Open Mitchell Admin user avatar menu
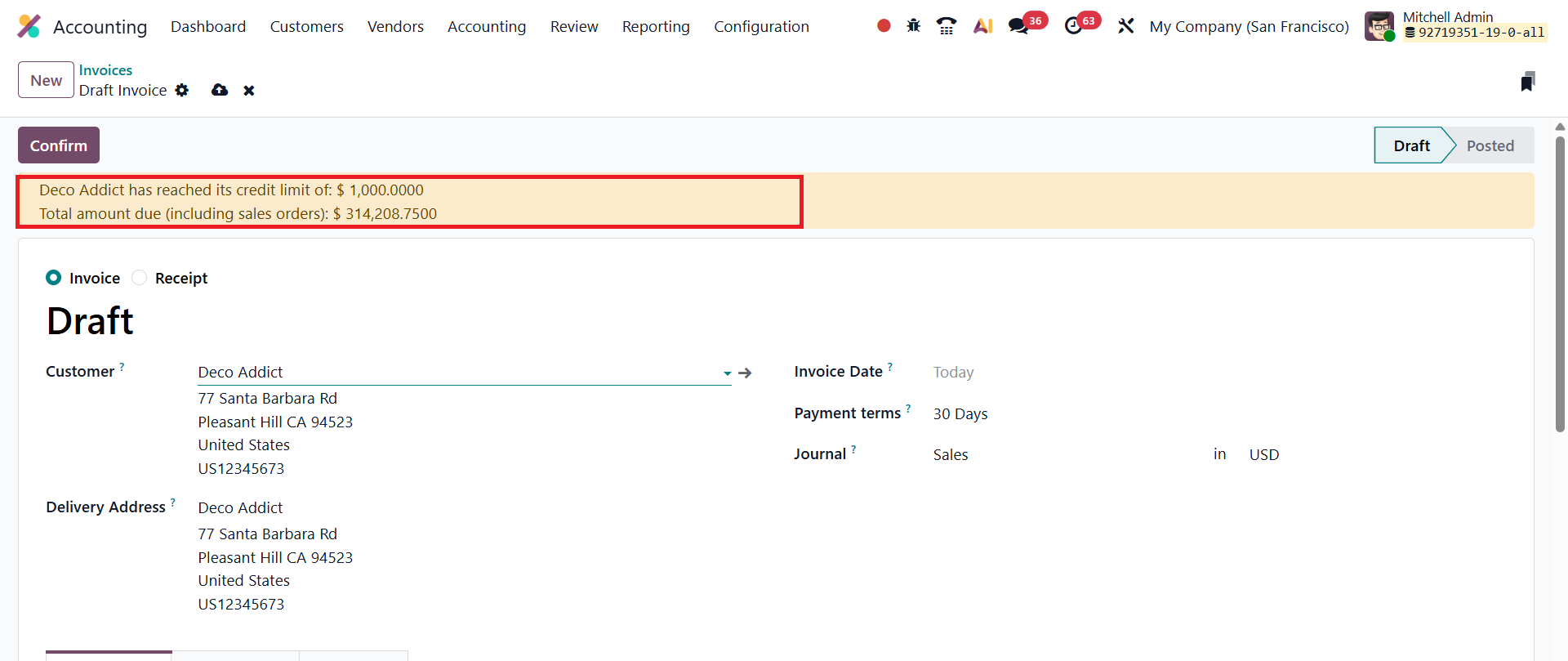This screenshot has width=1568, height=661. point(1379,26)
